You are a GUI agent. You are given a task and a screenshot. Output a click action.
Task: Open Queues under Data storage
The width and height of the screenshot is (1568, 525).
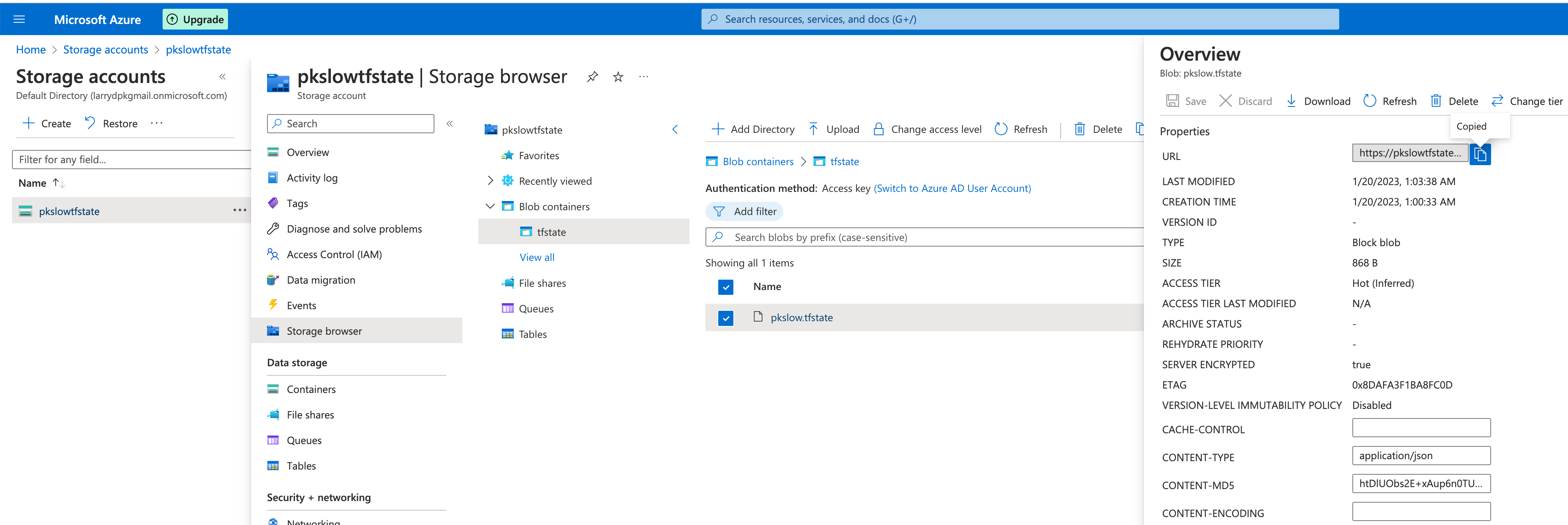304,440
